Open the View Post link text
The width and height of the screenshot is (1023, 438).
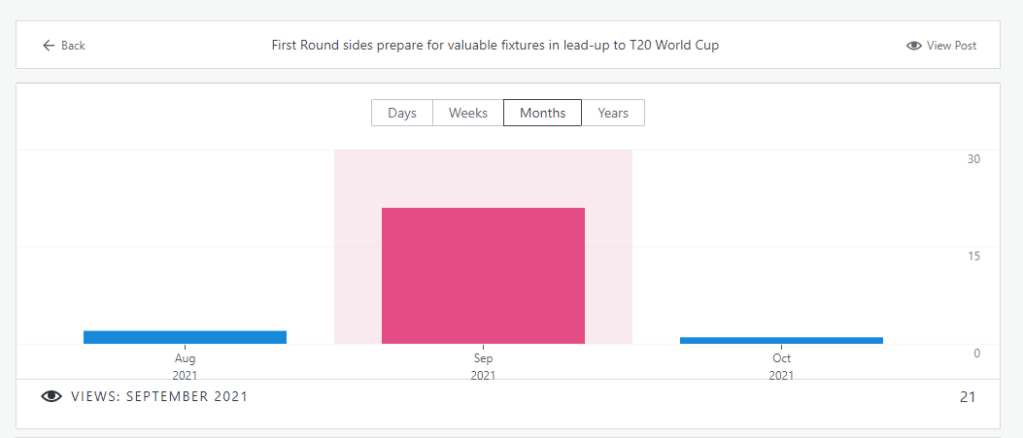[951, 46]
